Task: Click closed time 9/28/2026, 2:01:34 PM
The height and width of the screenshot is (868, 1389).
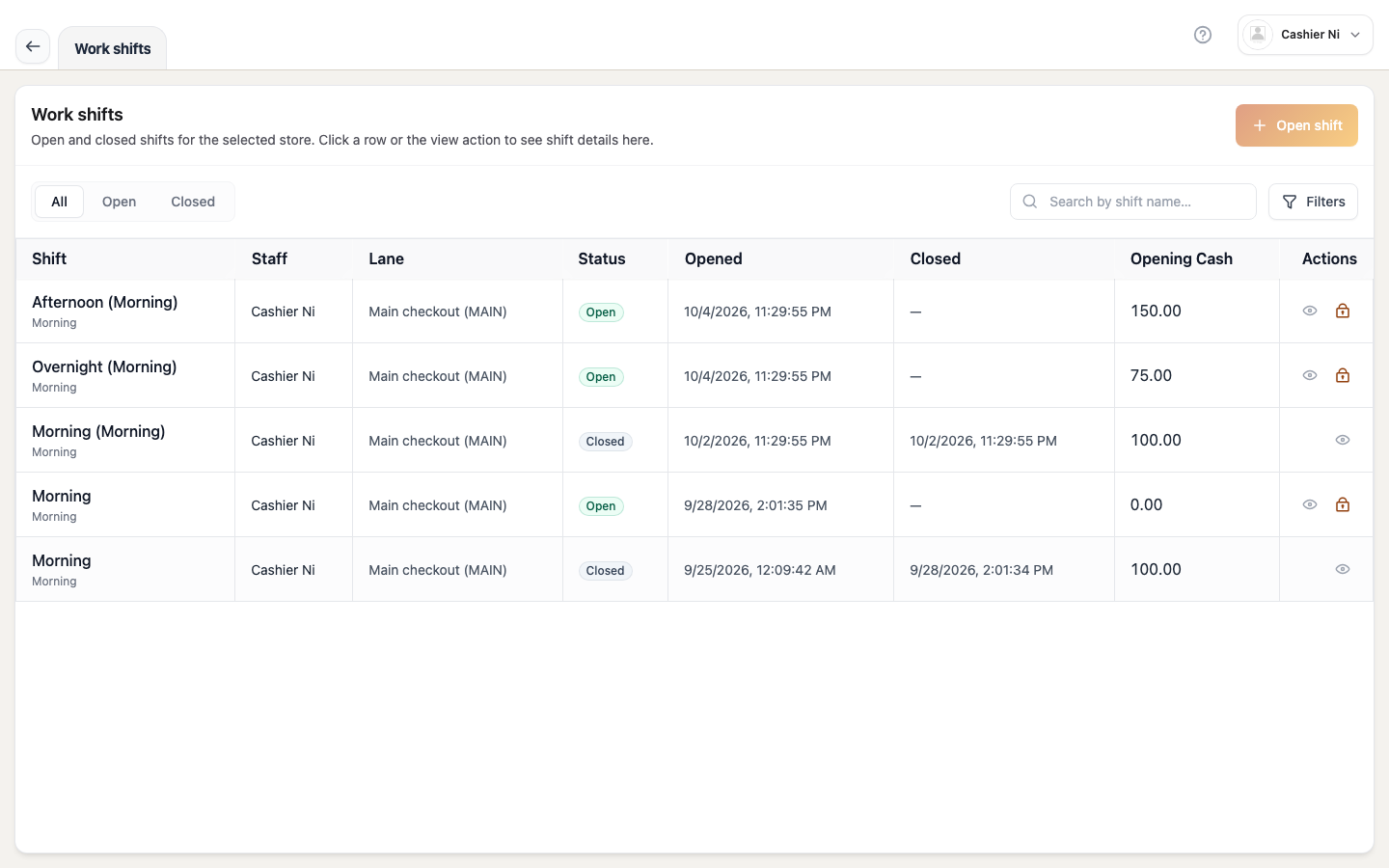Action: pos(981,570)
